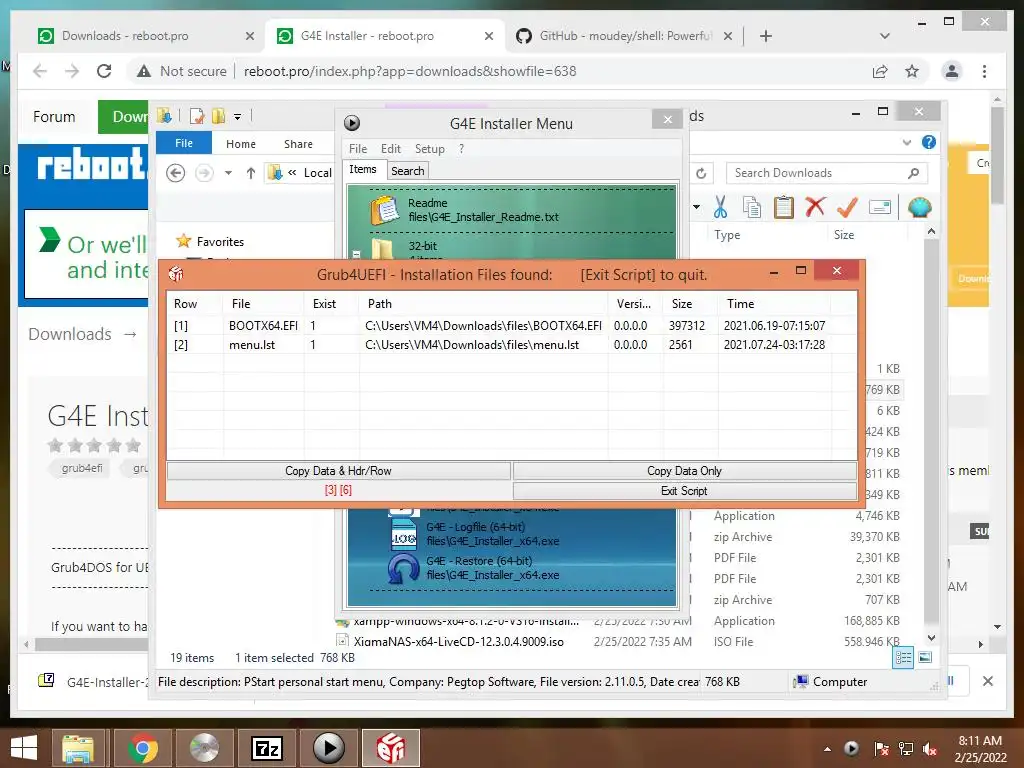Click the teal shell icon in Explorer toolbar
The width and height of the screenshot is (1024, 768).
(x=920, y=208)
